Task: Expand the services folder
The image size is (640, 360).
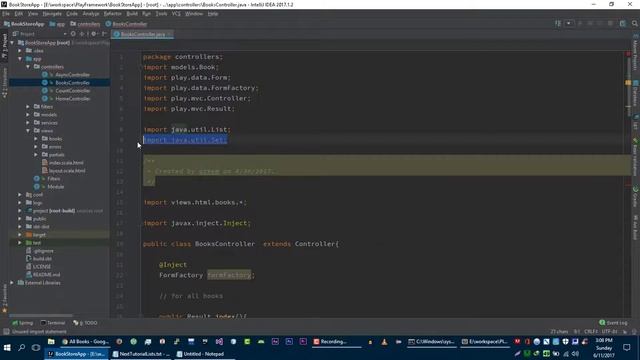Action: coord(28,122)
